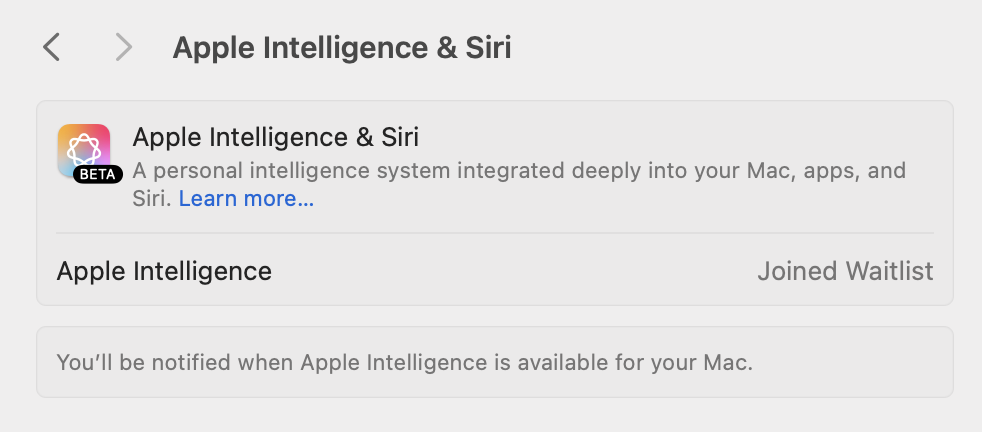Click the page title Apple Intelligence & Siri
Viewport: 982px width, 432px height.
342,48
